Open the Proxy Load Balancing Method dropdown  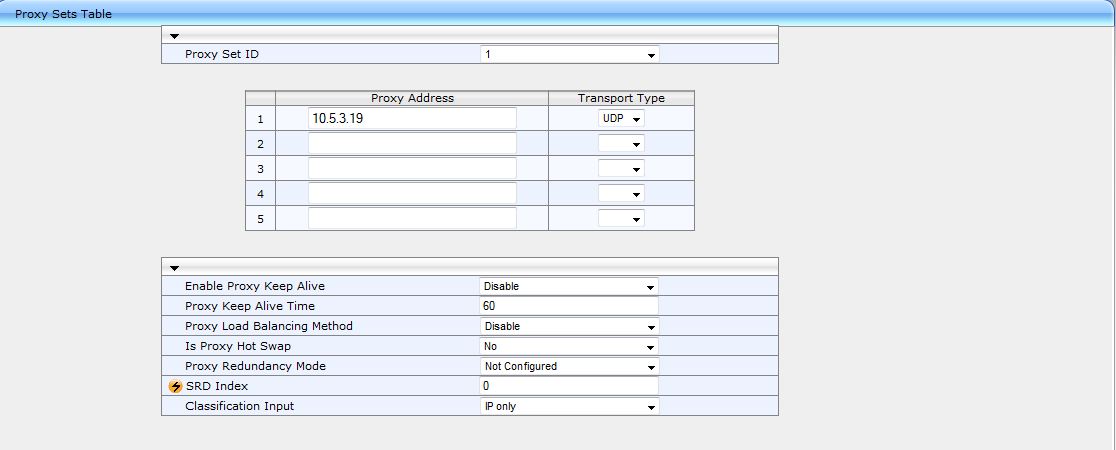tap(569, 327)
